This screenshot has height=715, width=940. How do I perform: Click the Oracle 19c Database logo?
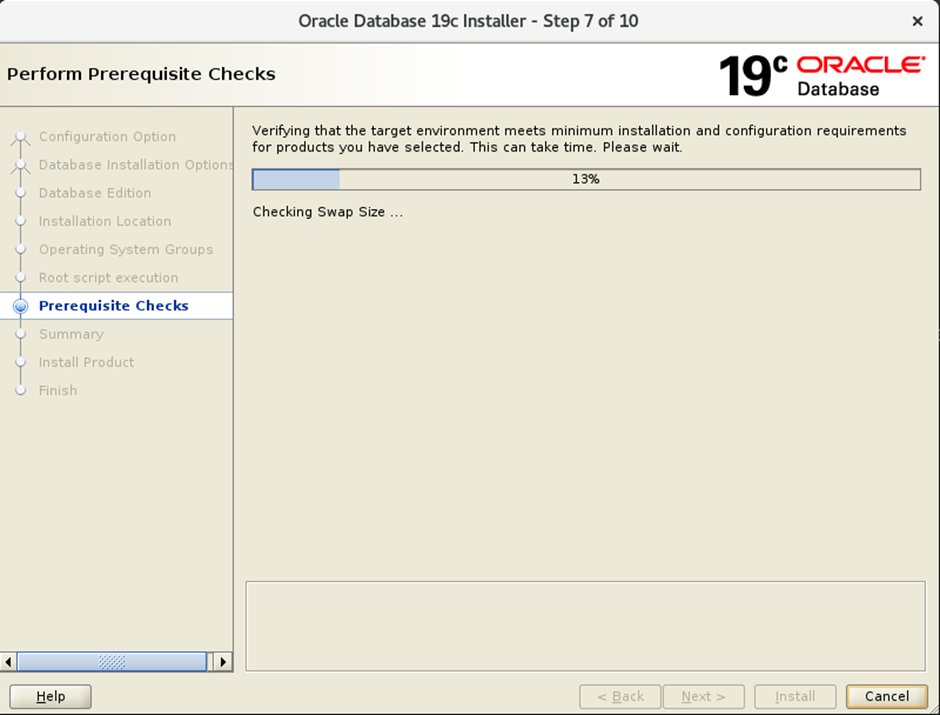822,76
